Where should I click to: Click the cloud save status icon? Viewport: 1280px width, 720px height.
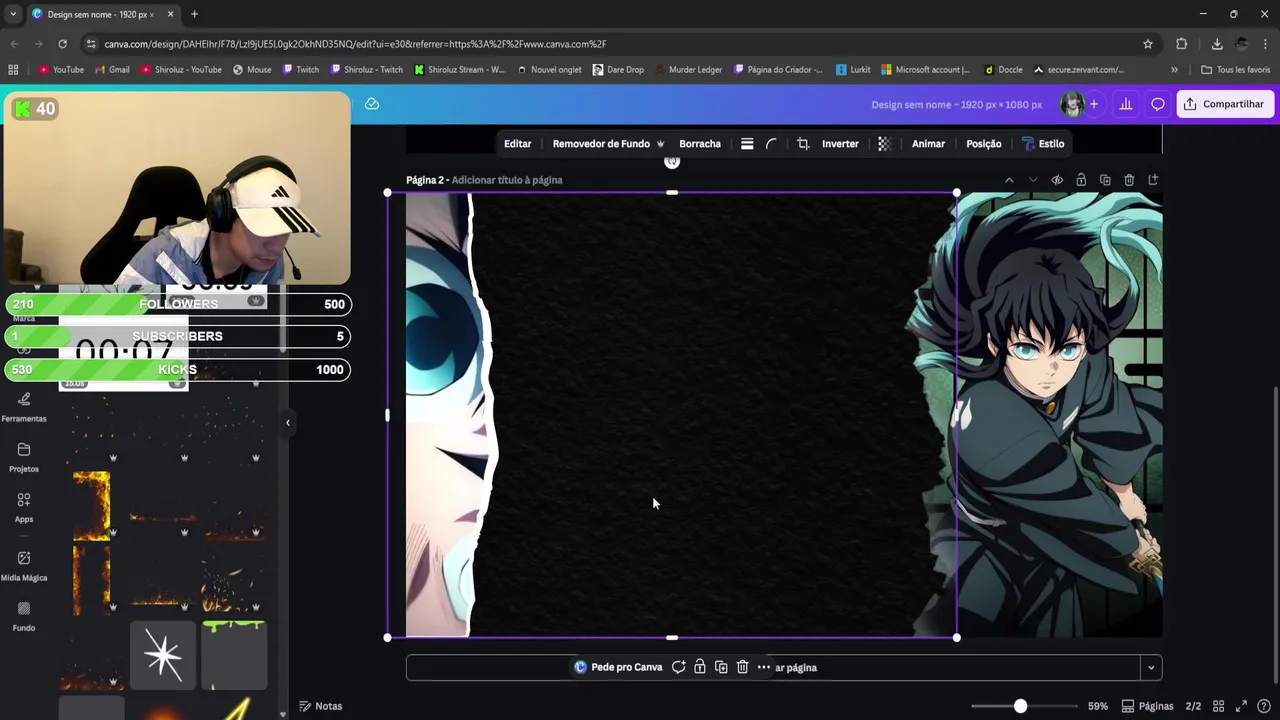point(372,104)
